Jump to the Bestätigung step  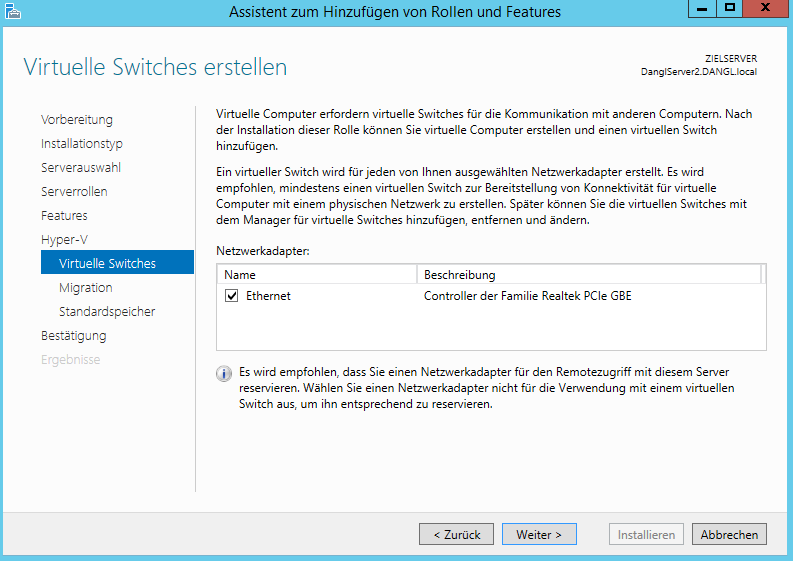pos(74,335)
